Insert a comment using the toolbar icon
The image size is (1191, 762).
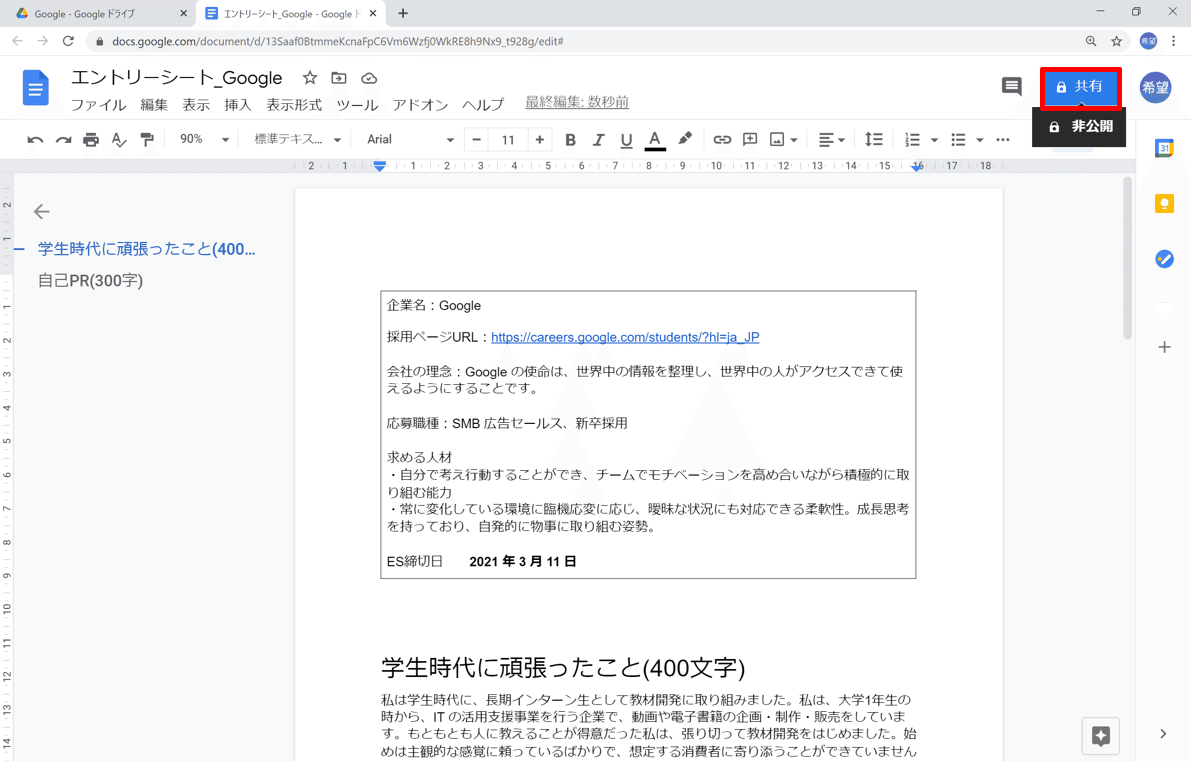point(750,139)
